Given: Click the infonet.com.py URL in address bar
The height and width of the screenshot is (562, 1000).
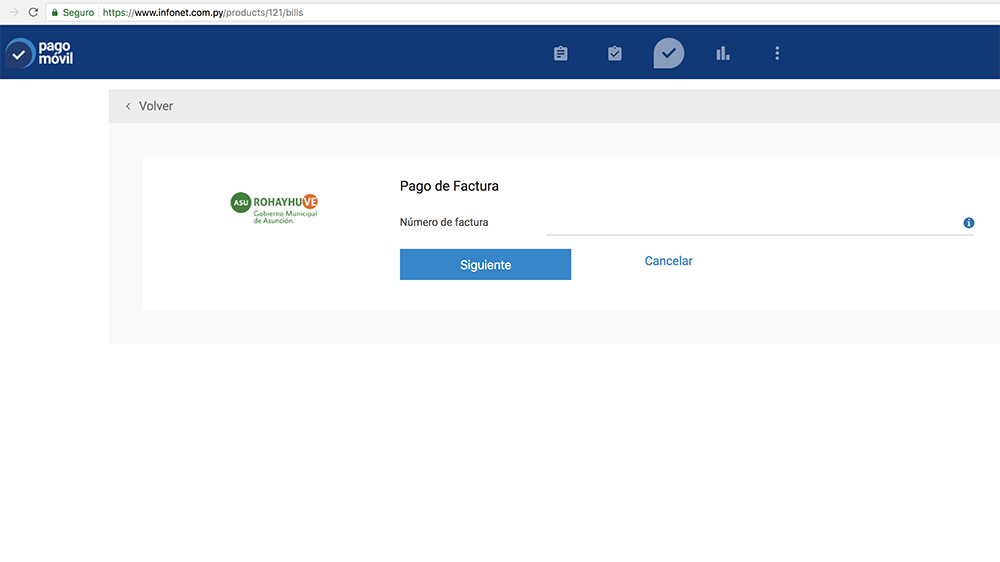Looking at the screenshot, I should pyautogui.click(x=202, y=12).
